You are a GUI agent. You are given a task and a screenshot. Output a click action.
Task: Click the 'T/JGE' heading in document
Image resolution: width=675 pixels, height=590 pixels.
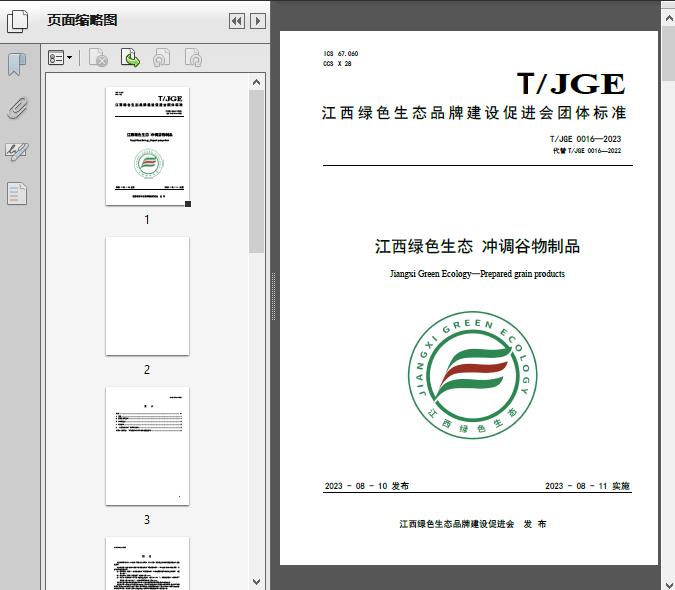571,83
